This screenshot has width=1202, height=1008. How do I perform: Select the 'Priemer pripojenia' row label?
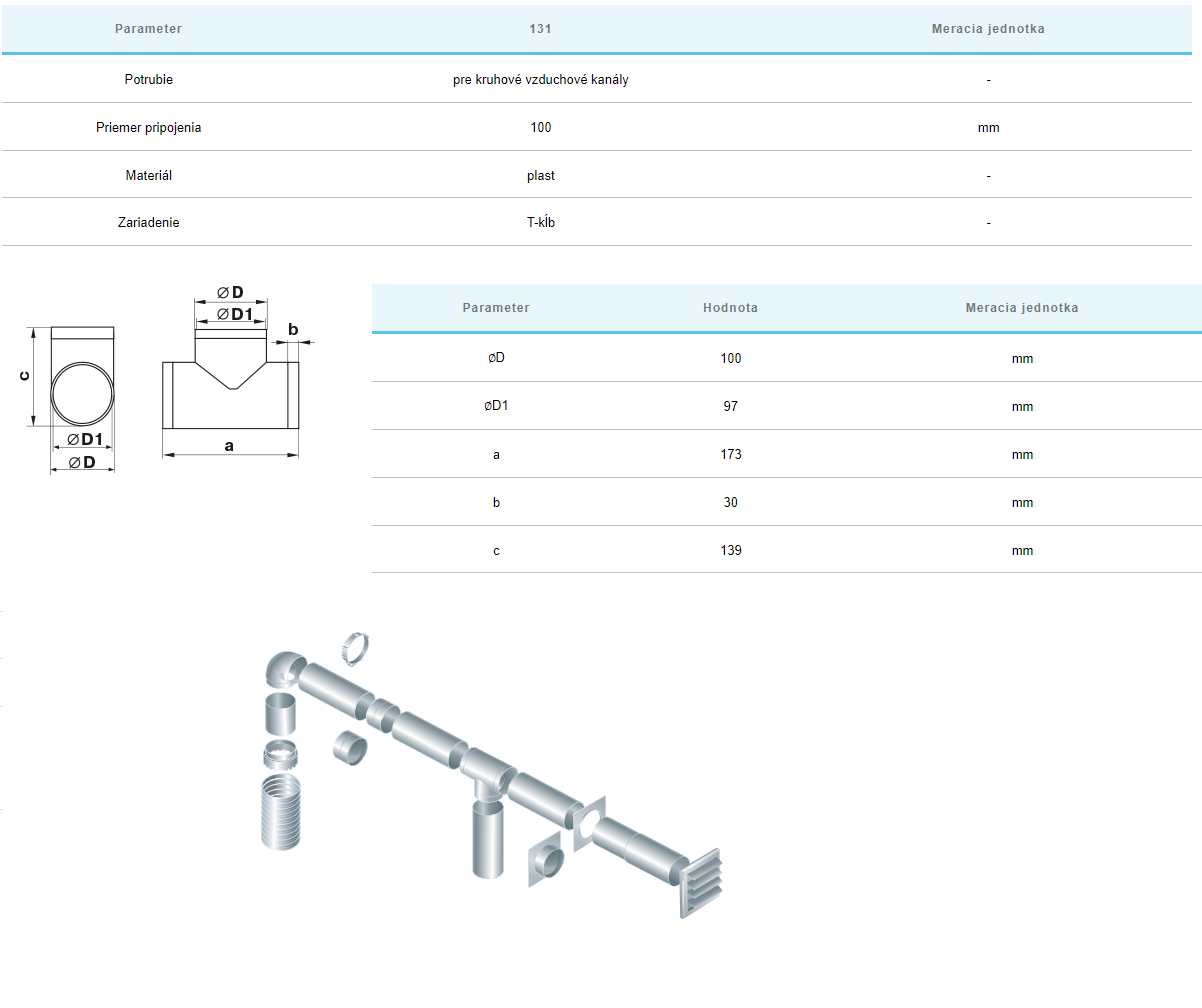[x=148, y=128]
